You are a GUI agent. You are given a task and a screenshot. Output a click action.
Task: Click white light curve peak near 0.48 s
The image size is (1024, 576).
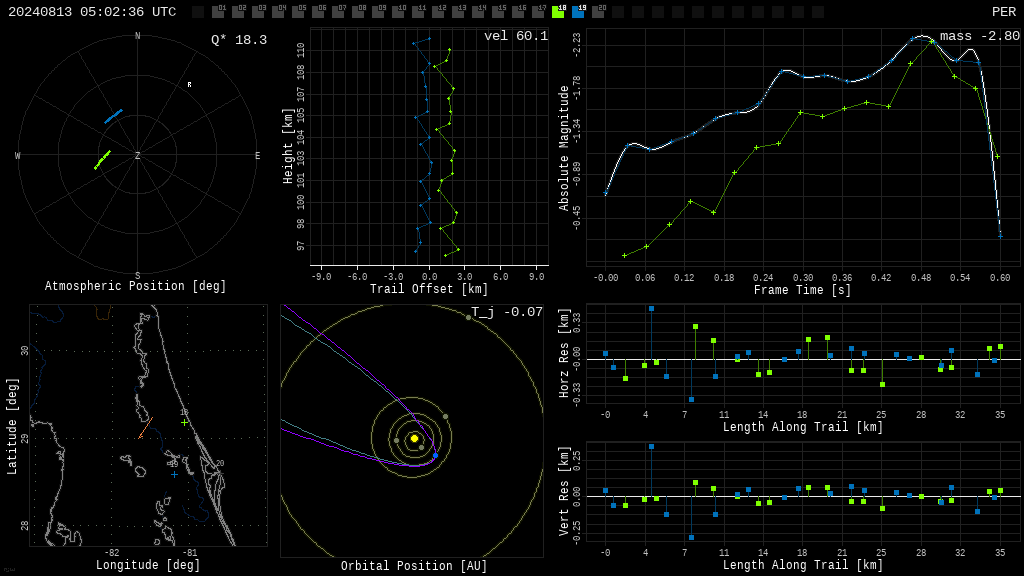point(923,37)
